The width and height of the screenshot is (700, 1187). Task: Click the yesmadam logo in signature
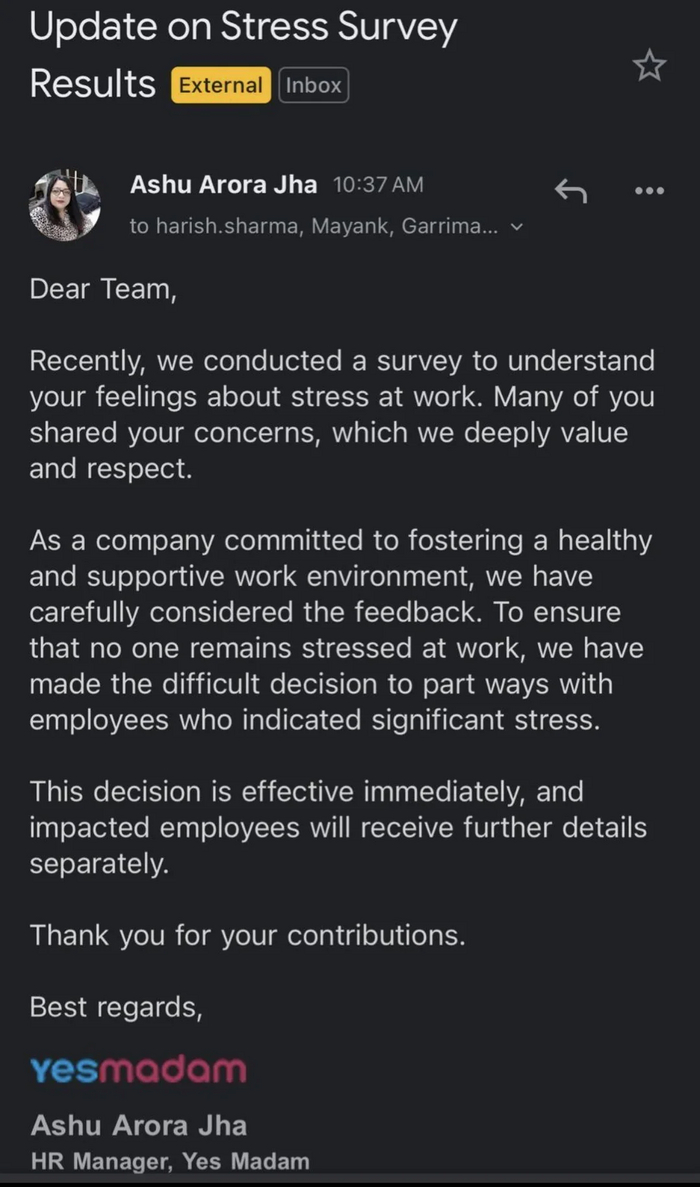coord(138,1069)
